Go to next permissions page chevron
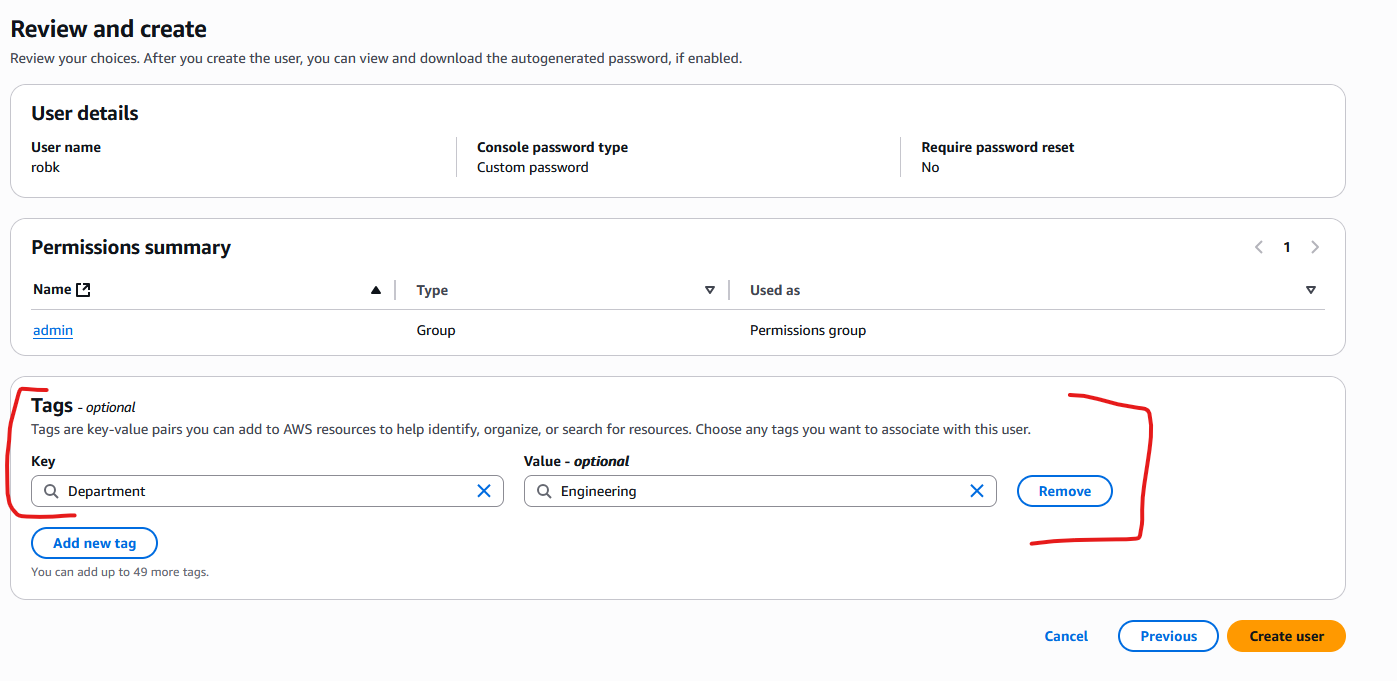The height and width of the screenshot is (681, 1397). [x=1315, y=247]
